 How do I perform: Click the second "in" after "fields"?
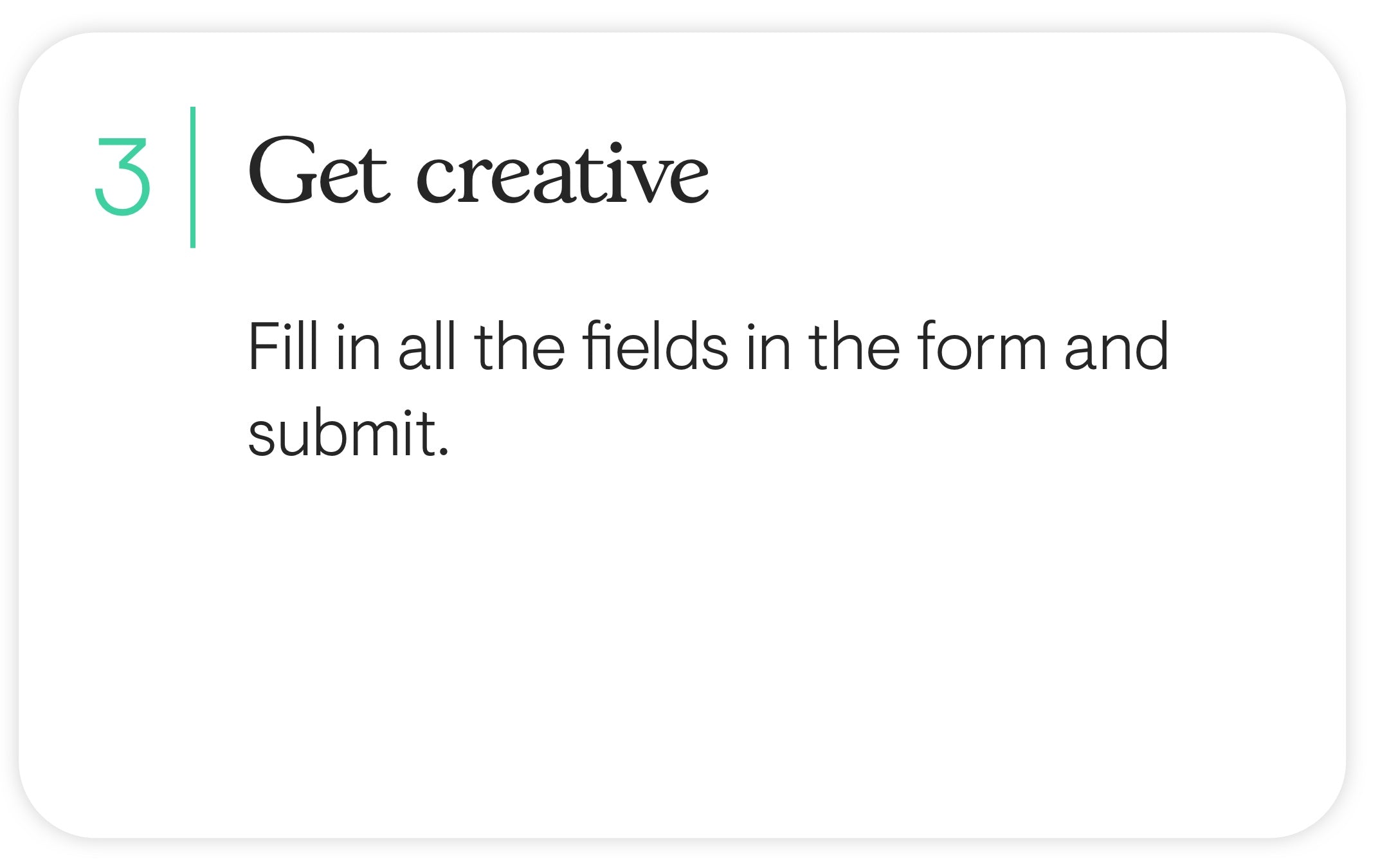[x=768, y=347]
